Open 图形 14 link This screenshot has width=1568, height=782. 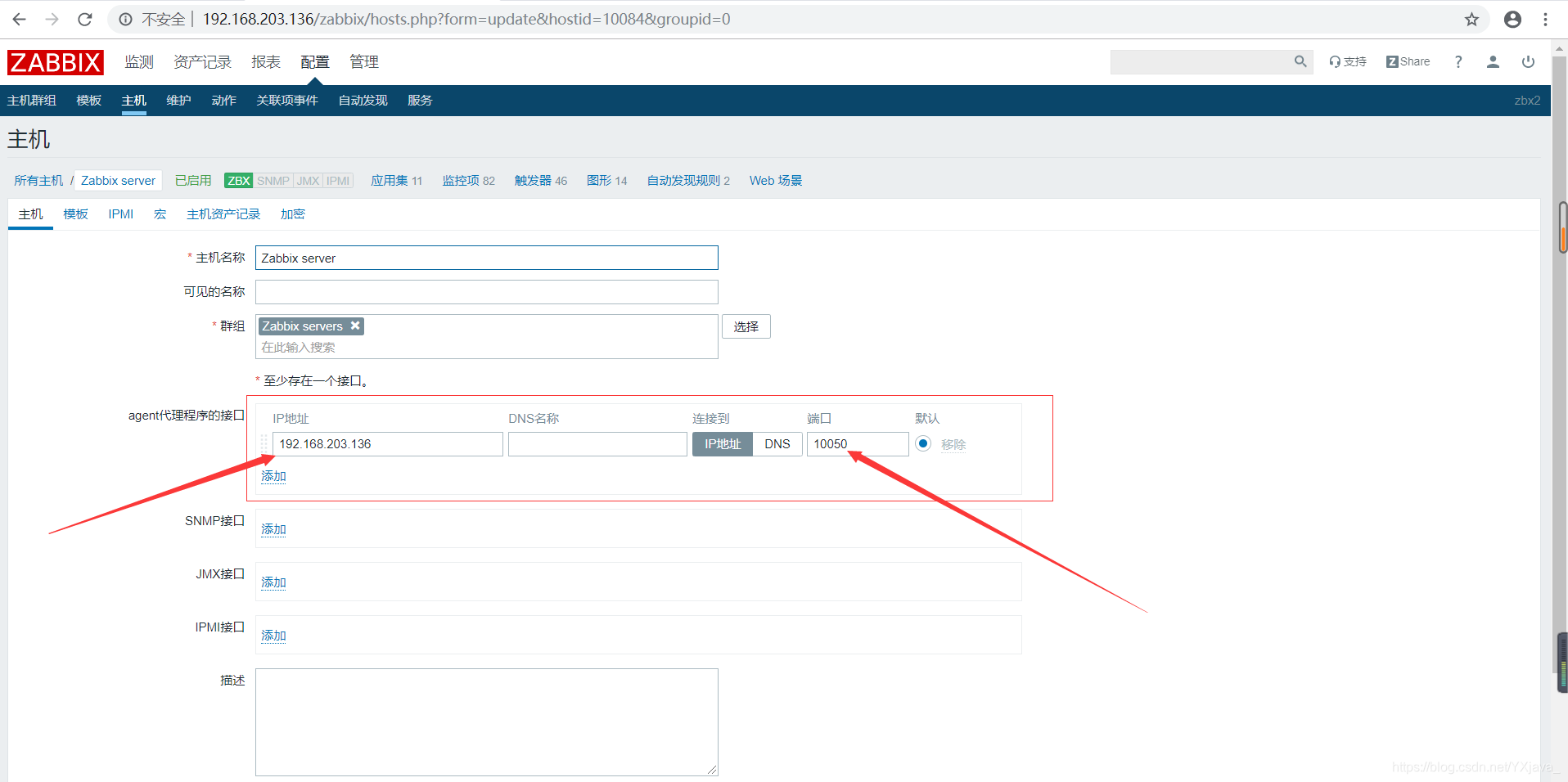(x=607, y=181)
